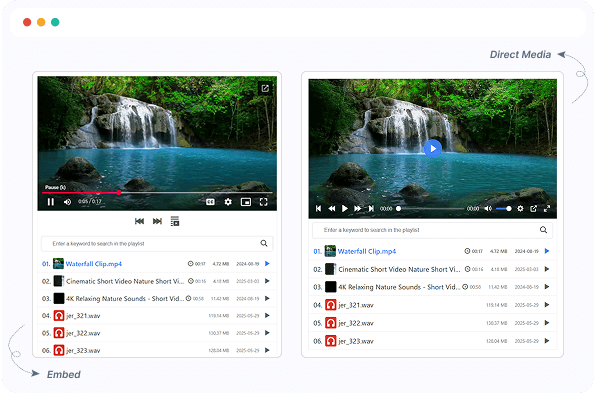Play 4K Relaxing Nature Sounds arrow in Direct Media
The image size is (597, 393).
547,286
